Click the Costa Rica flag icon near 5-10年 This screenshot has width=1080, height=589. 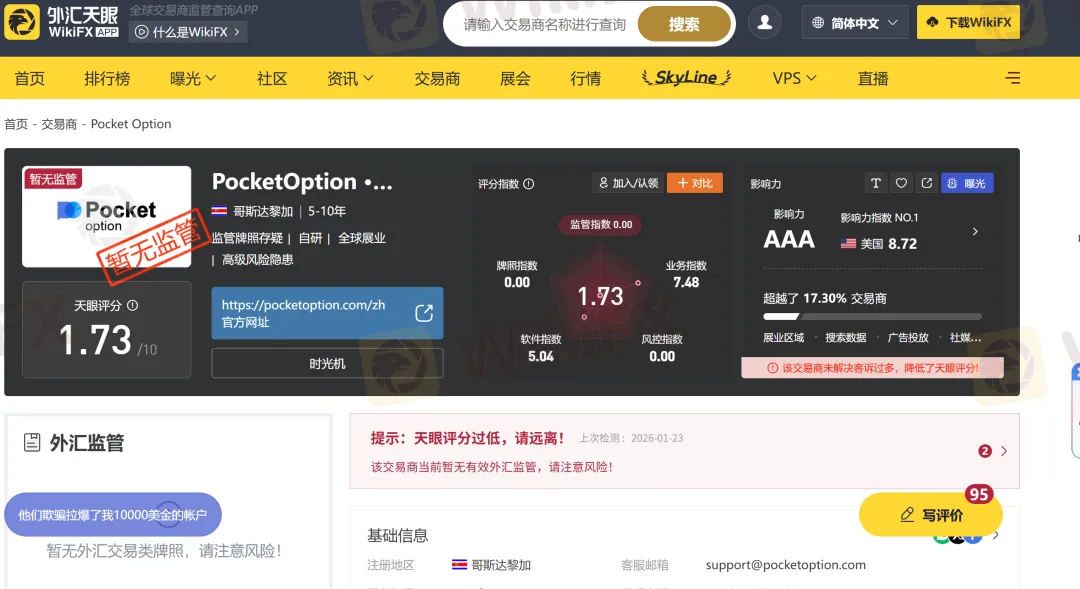pyautogui.click(x=219, y=211)
